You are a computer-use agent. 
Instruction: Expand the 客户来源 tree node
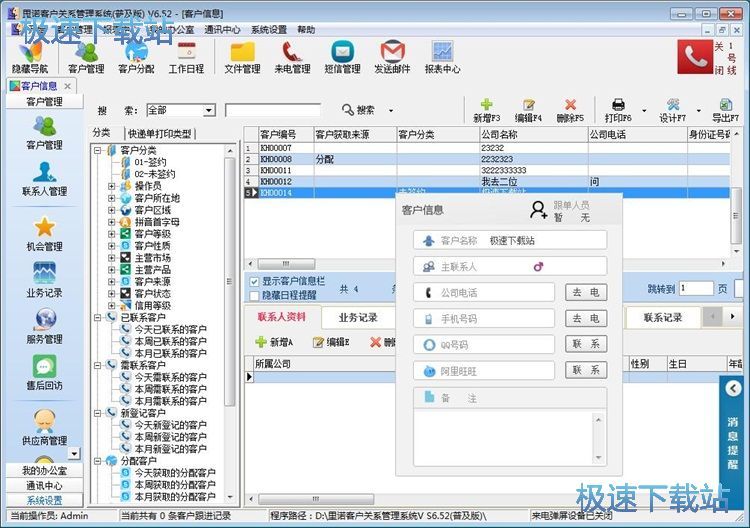pos(111,282)
